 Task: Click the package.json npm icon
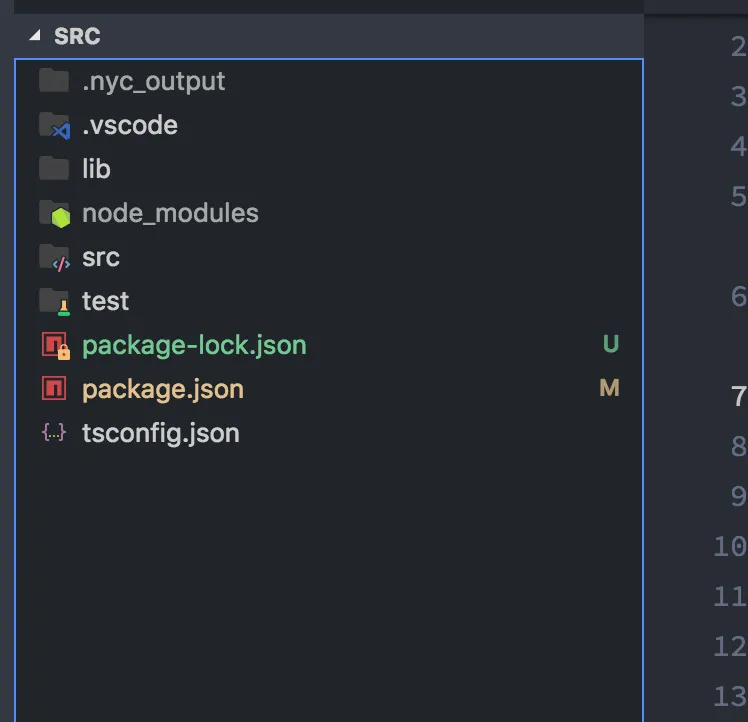(x=53, y=389)
